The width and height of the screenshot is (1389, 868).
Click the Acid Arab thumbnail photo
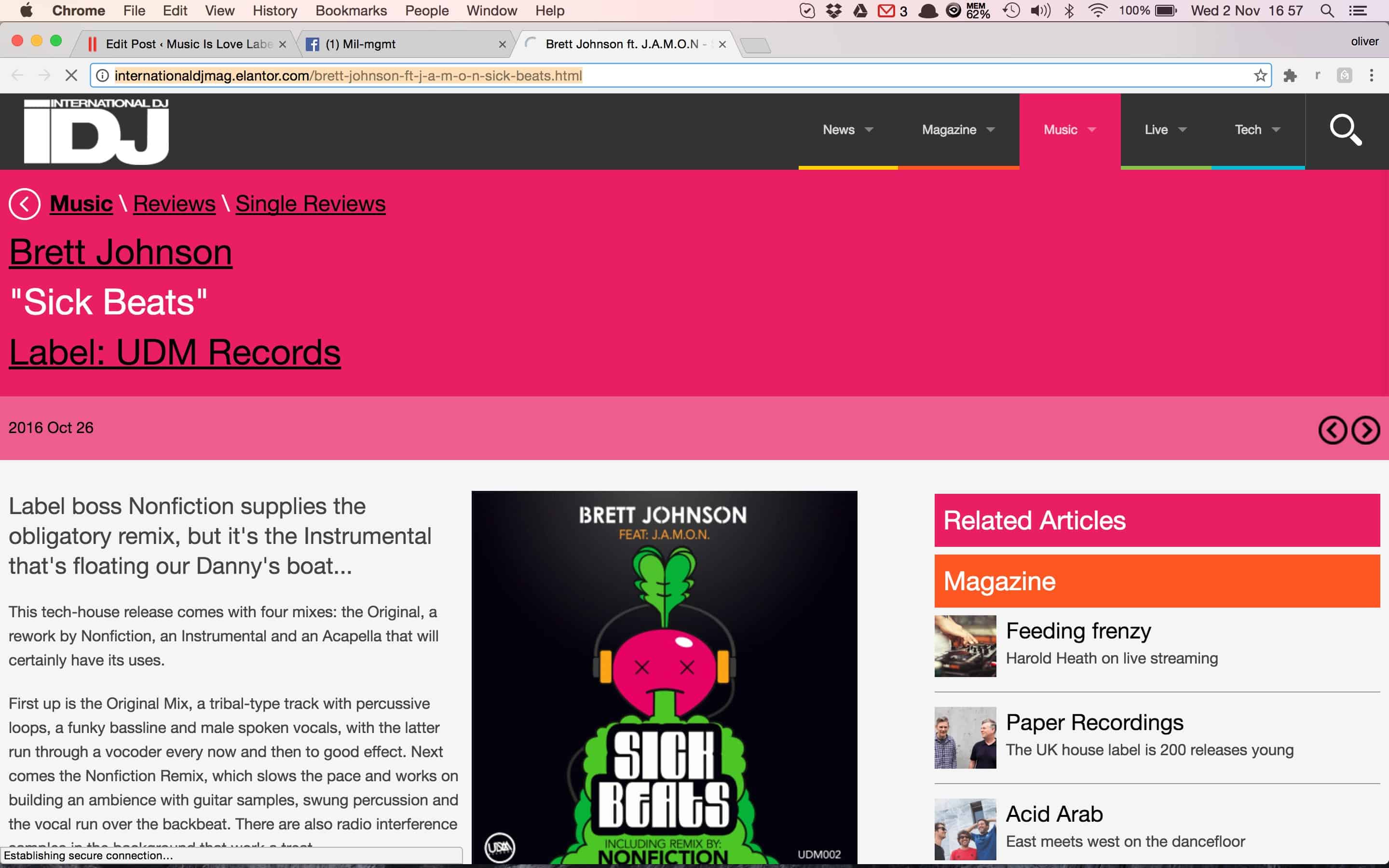point(966,829)
